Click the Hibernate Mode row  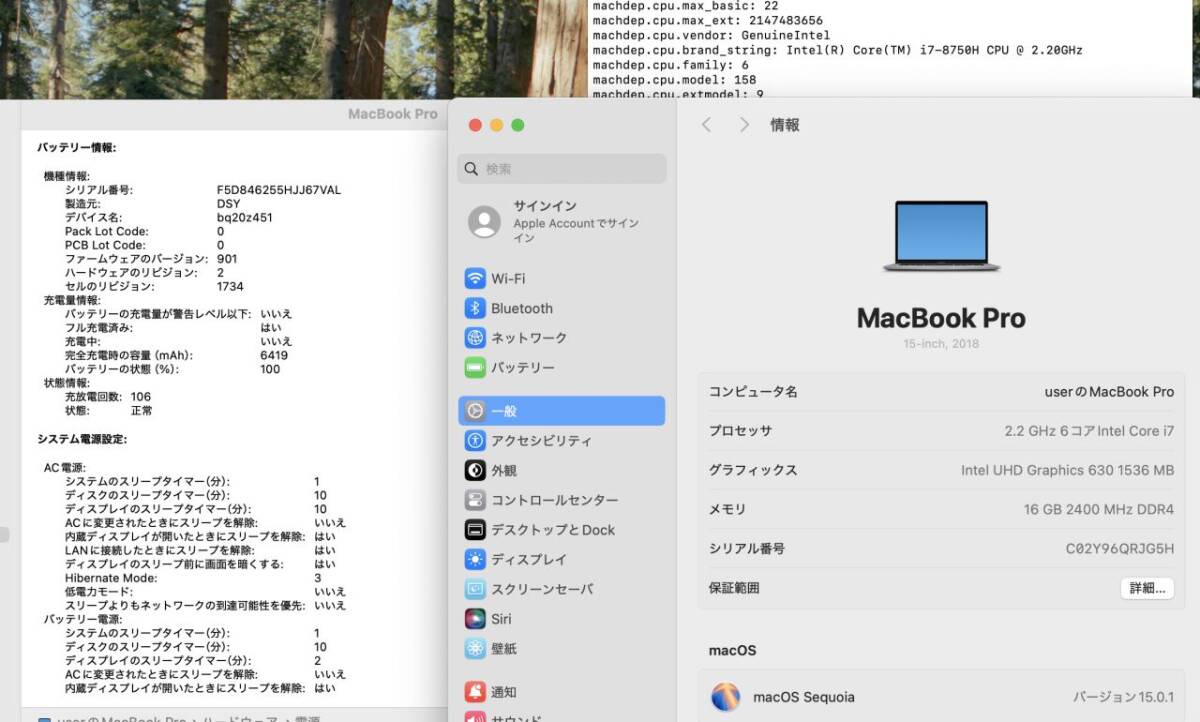tap(193, 578)
